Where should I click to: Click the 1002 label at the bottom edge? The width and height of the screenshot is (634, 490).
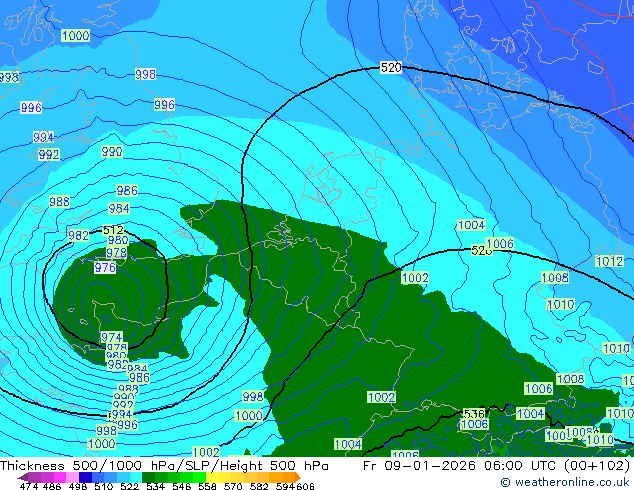click(x=206, y=452)
